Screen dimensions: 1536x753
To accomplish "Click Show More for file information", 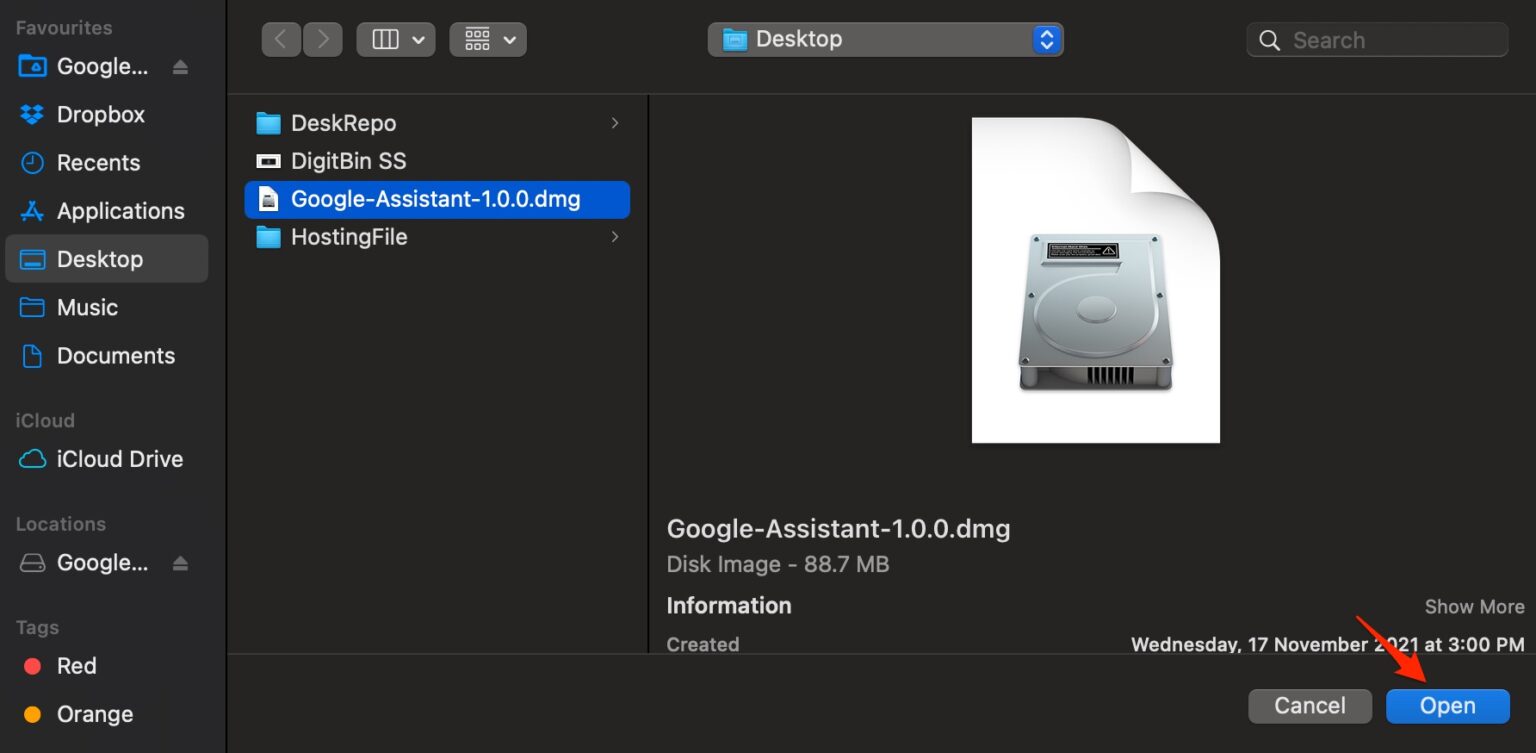I will (x=1474, y=606).
